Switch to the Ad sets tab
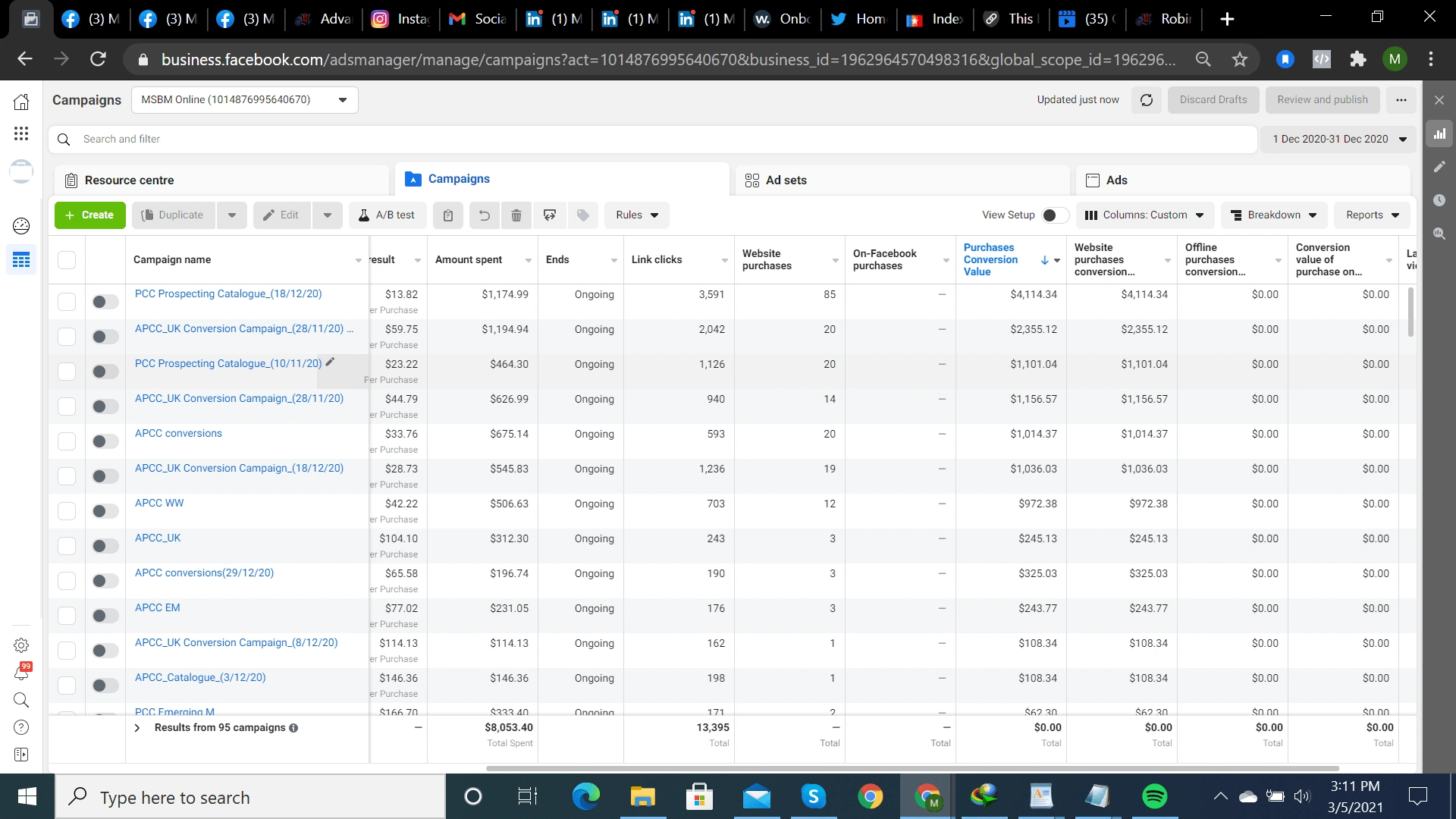Image resolution: width=1456 pixels, height=819 pixels. [785, 180]
